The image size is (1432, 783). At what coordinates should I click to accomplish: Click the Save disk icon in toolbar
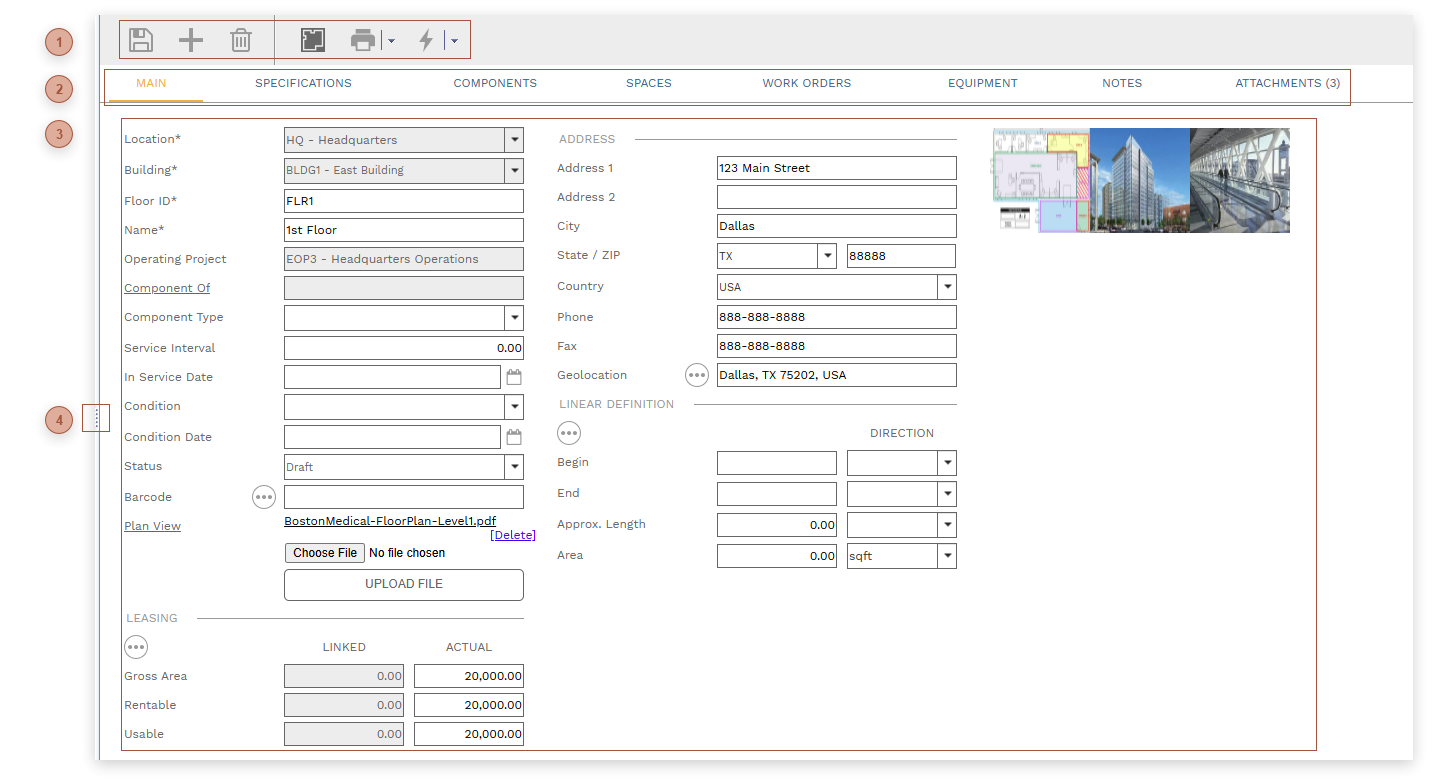pyautogui.click(x=141, y=40)
